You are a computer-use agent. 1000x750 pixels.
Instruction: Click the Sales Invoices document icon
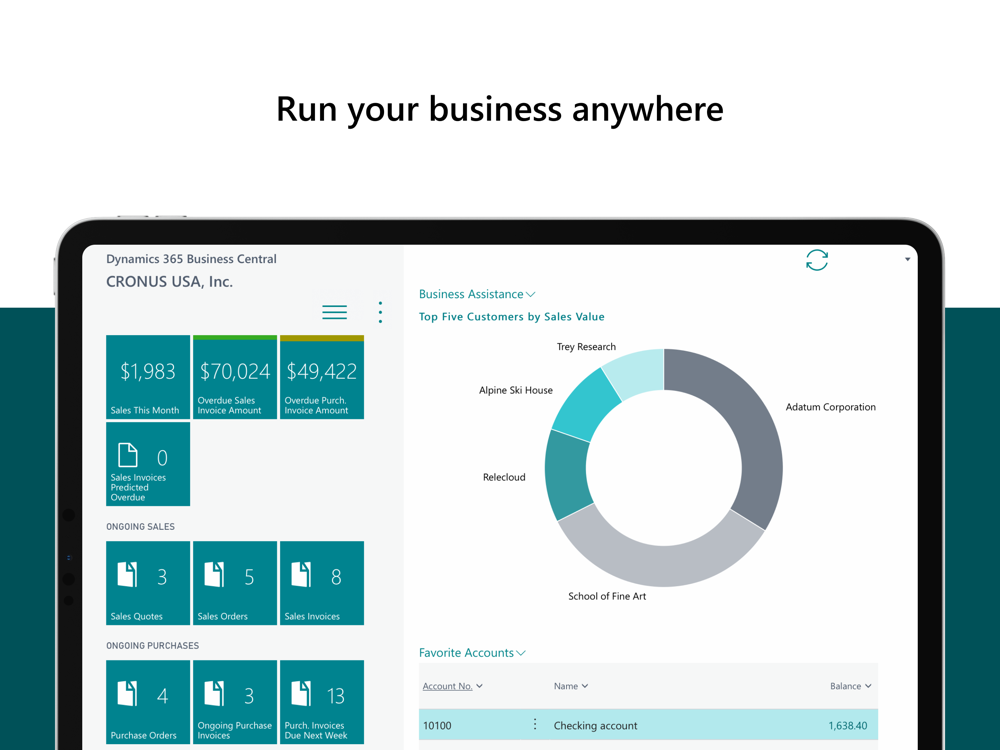pyautogui.click(x=301, y=574)
